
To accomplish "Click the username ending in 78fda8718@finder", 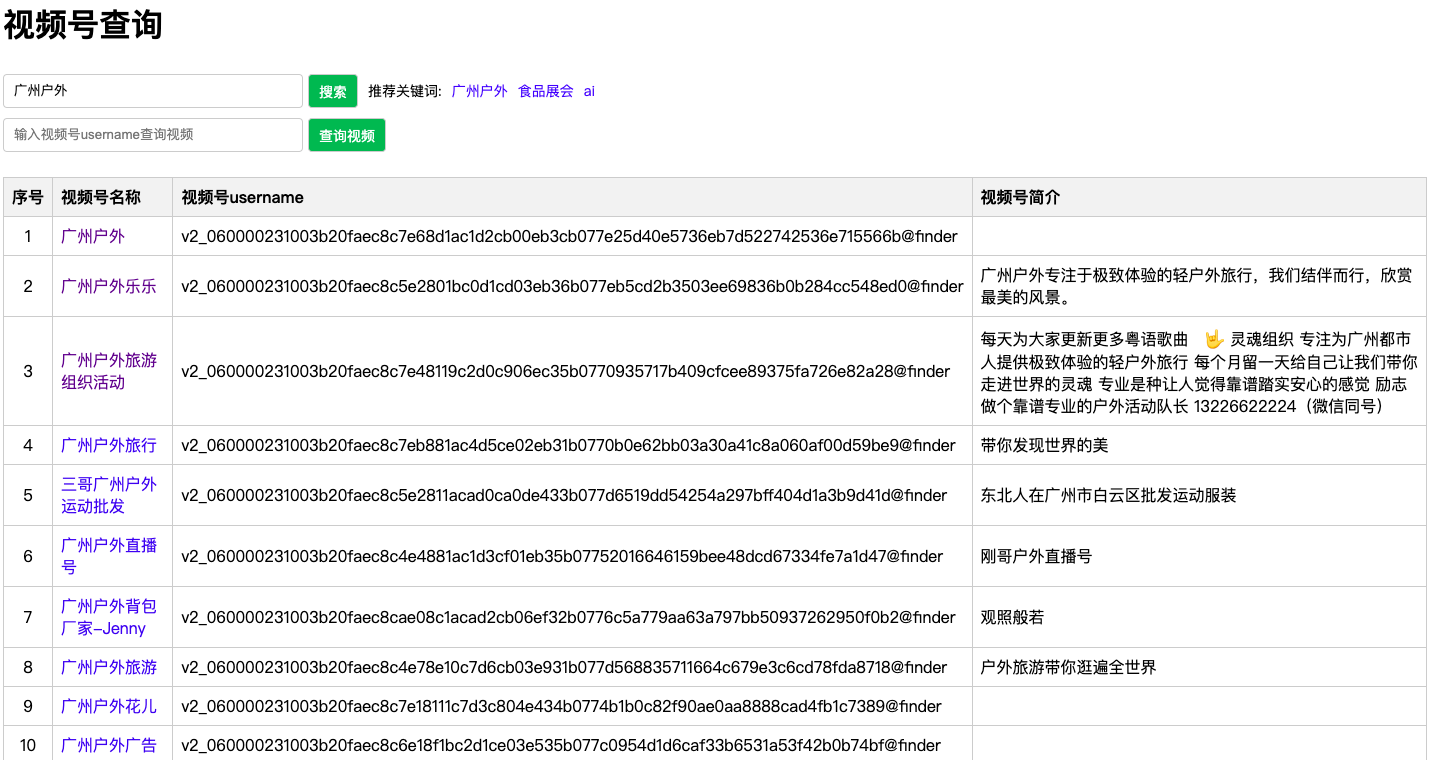I will [x=564, y=667].
